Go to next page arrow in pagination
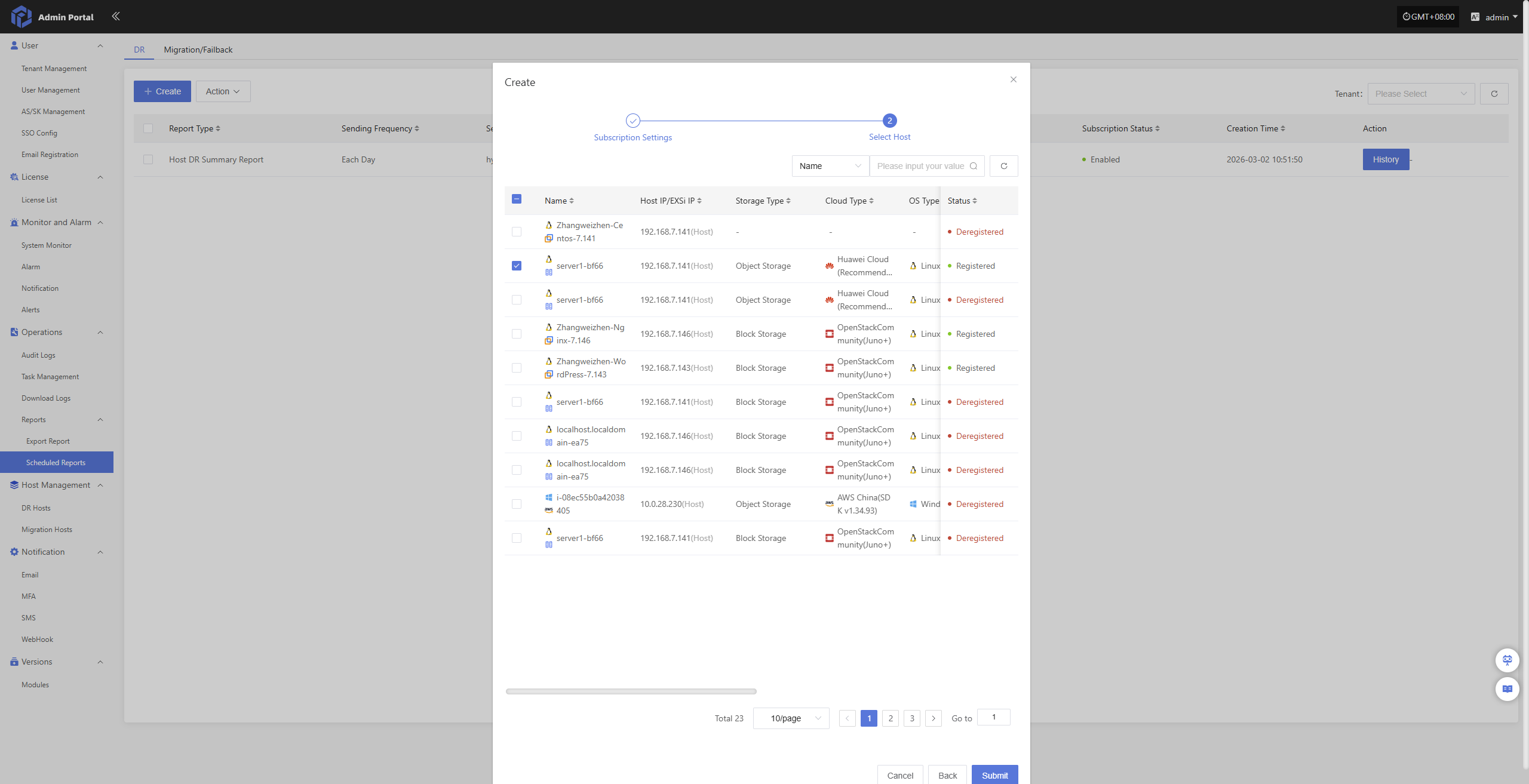 [933, 718]
